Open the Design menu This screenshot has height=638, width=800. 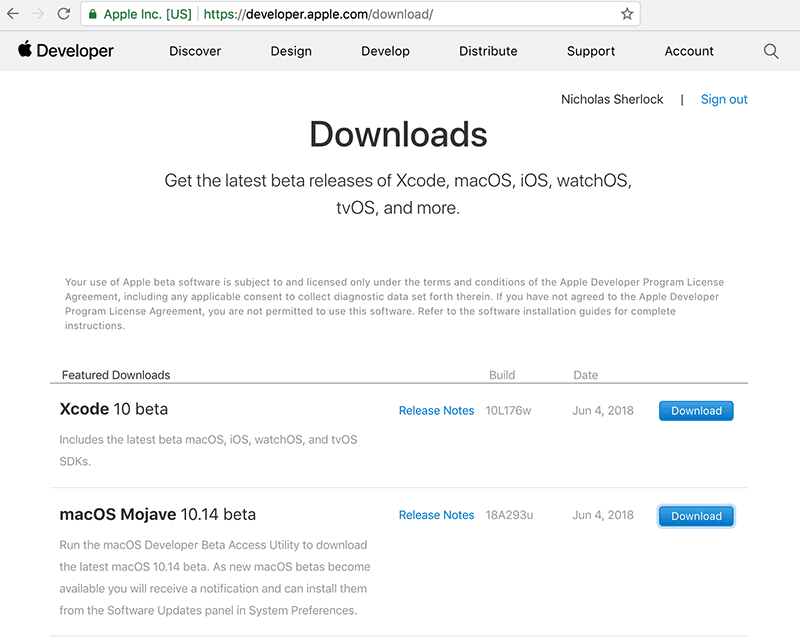click(x=291, y=51)
